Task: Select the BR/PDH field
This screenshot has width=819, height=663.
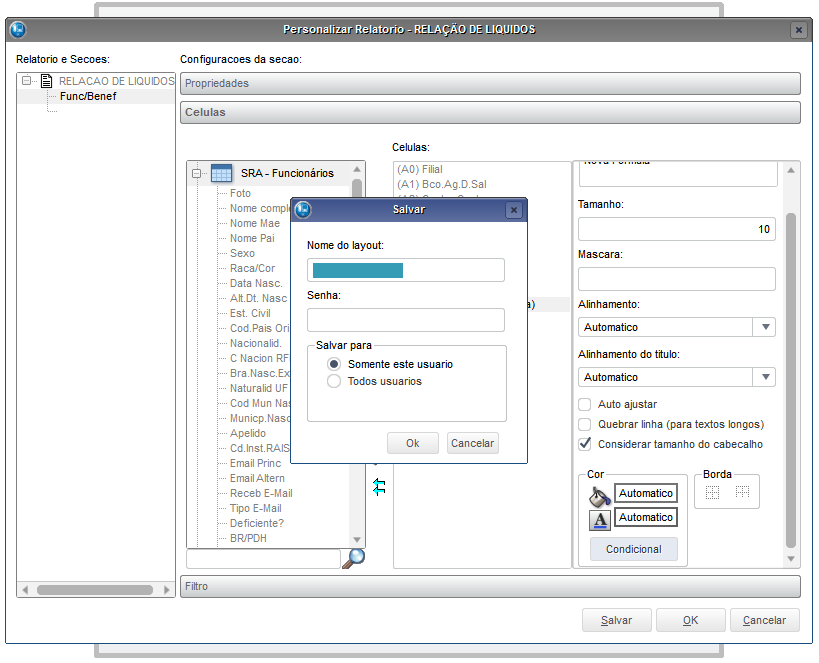Action: click(248, 538)
